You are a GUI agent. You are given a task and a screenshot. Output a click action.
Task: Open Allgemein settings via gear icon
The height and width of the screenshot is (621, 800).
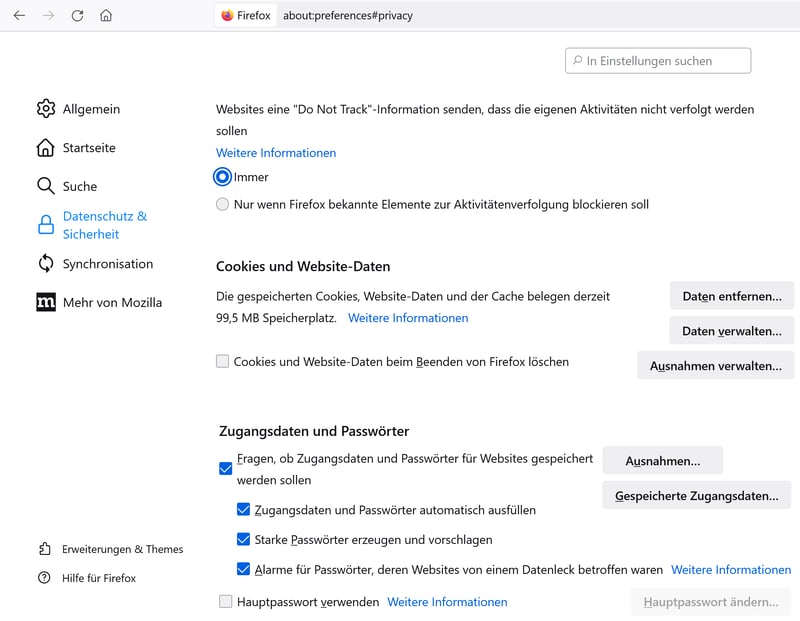point(46,109)
